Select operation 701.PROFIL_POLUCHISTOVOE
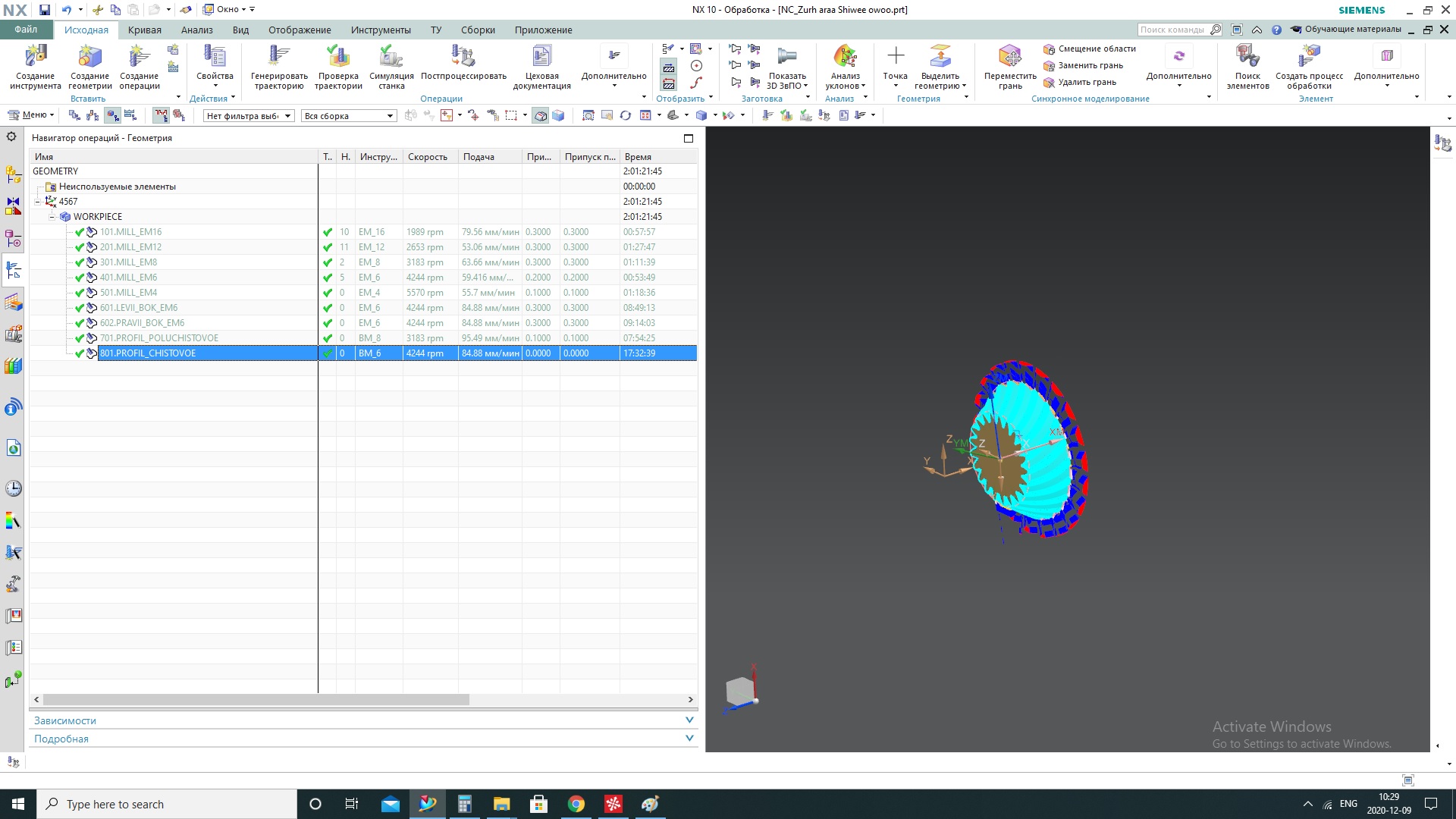 [x=159, y=338]
